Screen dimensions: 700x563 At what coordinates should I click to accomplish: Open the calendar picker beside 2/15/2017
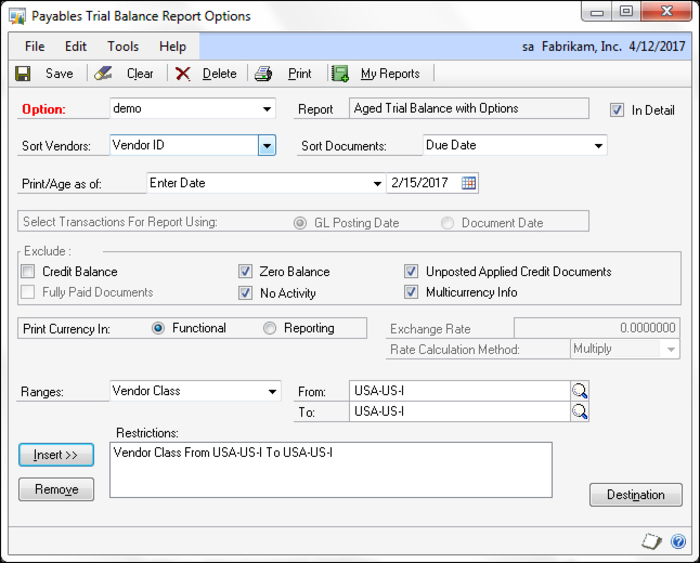468,183
